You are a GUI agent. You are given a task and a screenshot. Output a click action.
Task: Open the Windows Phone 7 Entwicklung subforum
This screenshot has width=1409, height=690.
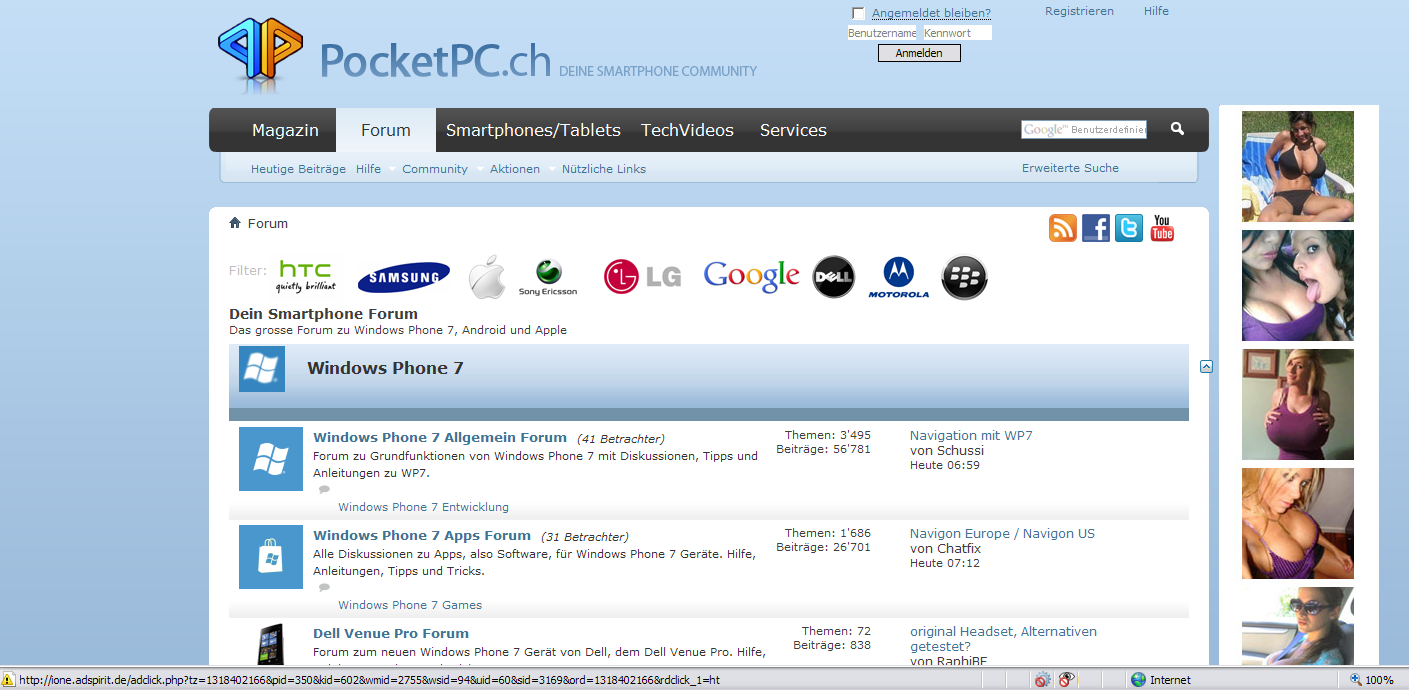pos(423,507)
